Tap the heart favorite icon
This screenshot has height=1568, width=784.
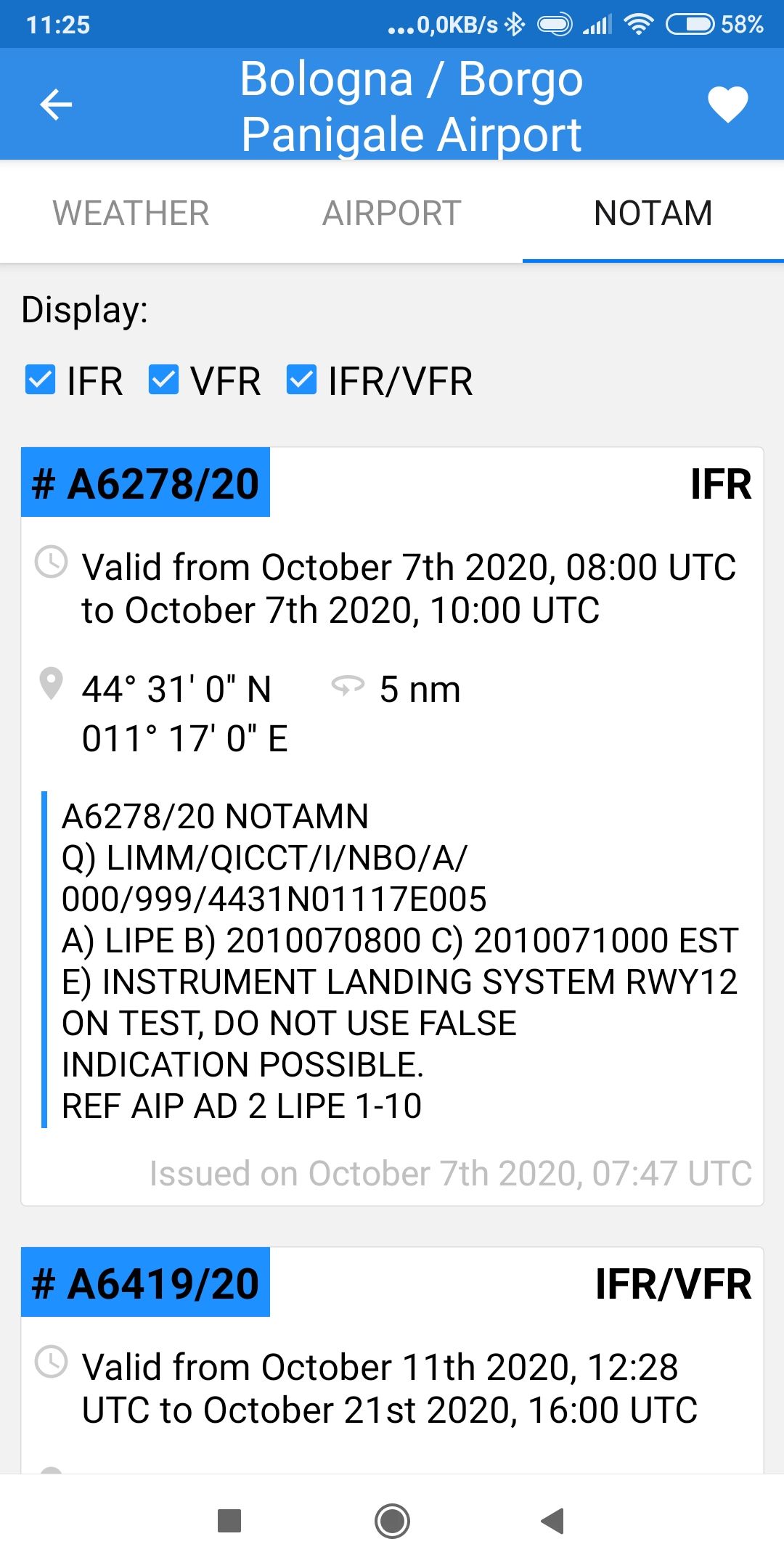tap(727, 105)
